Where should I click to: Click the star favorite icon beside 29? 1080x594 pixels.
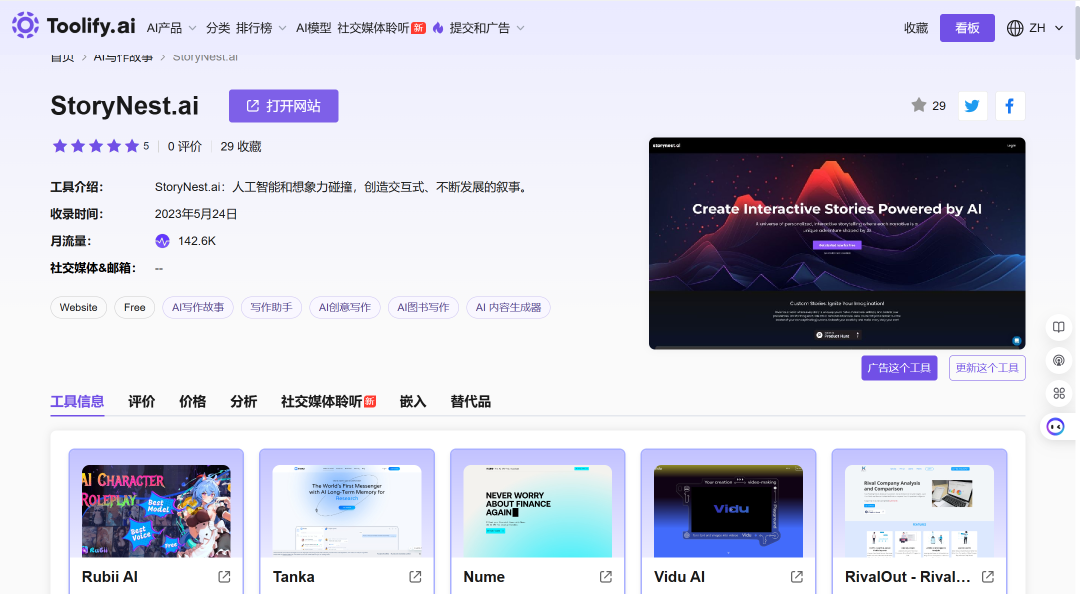pos(919,105)
